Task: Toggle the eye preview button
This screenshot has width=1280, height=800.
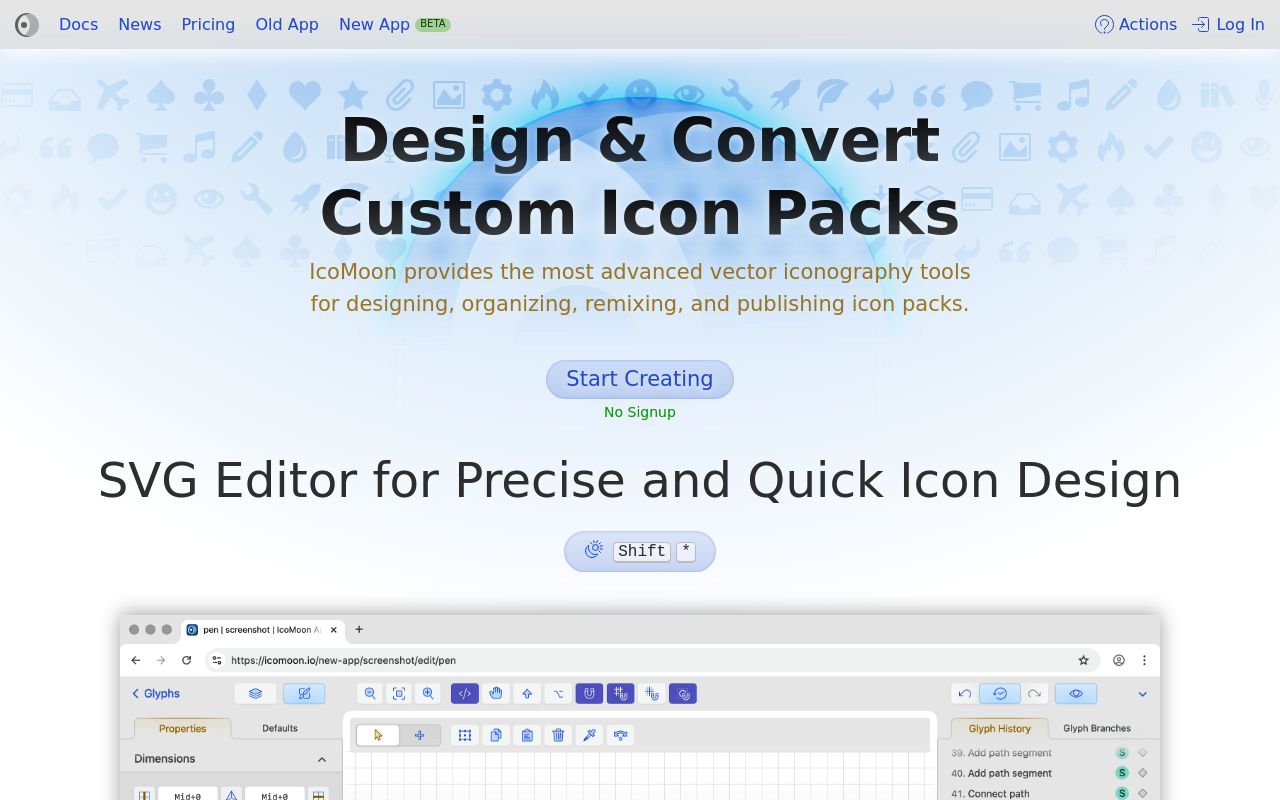Action: click(x=1075, y=693)
